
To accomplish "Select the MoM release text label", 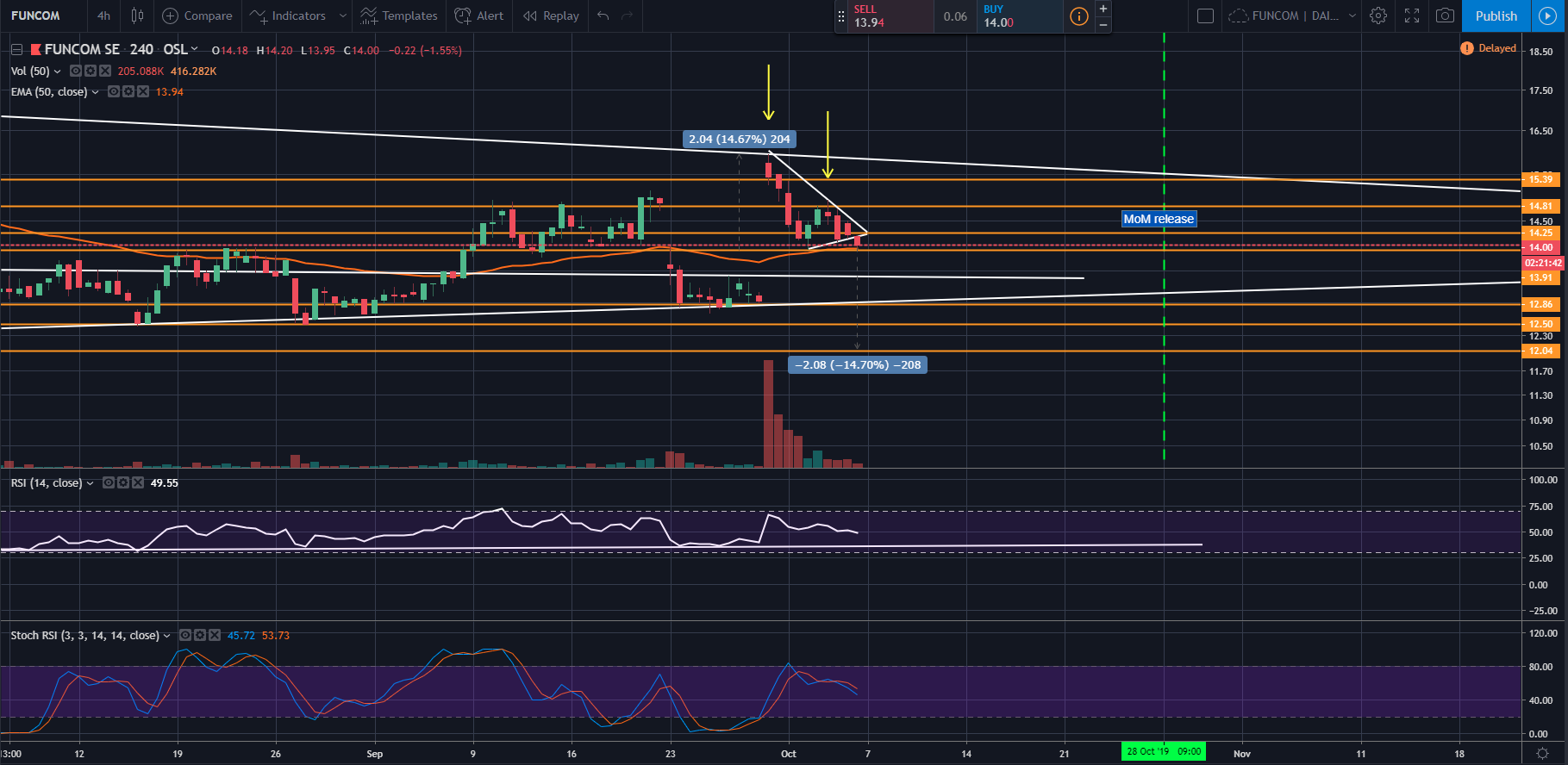I will (1159, 219).
